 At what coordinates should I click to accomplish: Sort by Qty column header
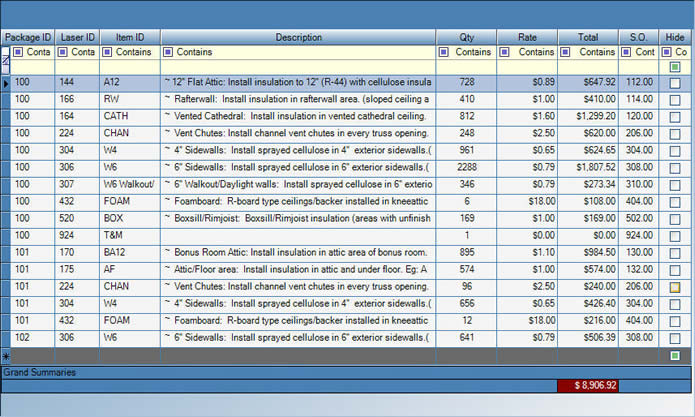(x=466, y=37)
